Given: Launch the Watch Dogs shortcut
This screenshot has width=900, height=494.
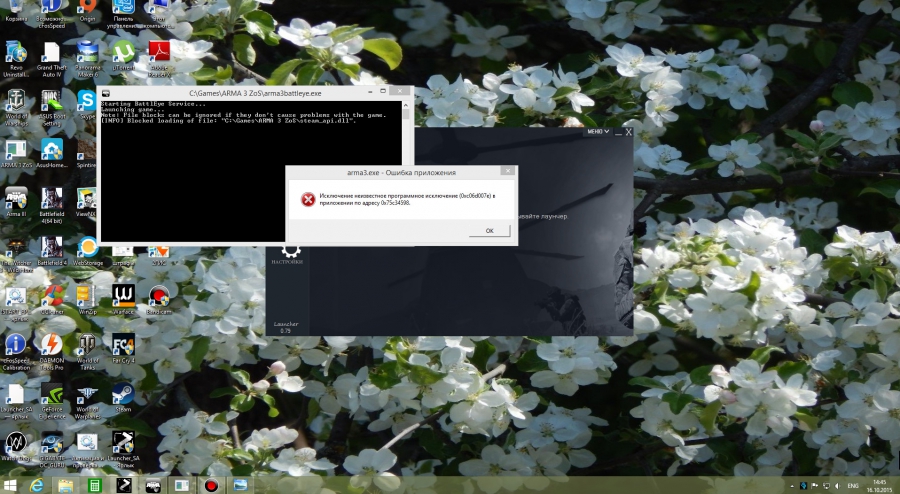Looking at the screenshot, I should (16, 446).
